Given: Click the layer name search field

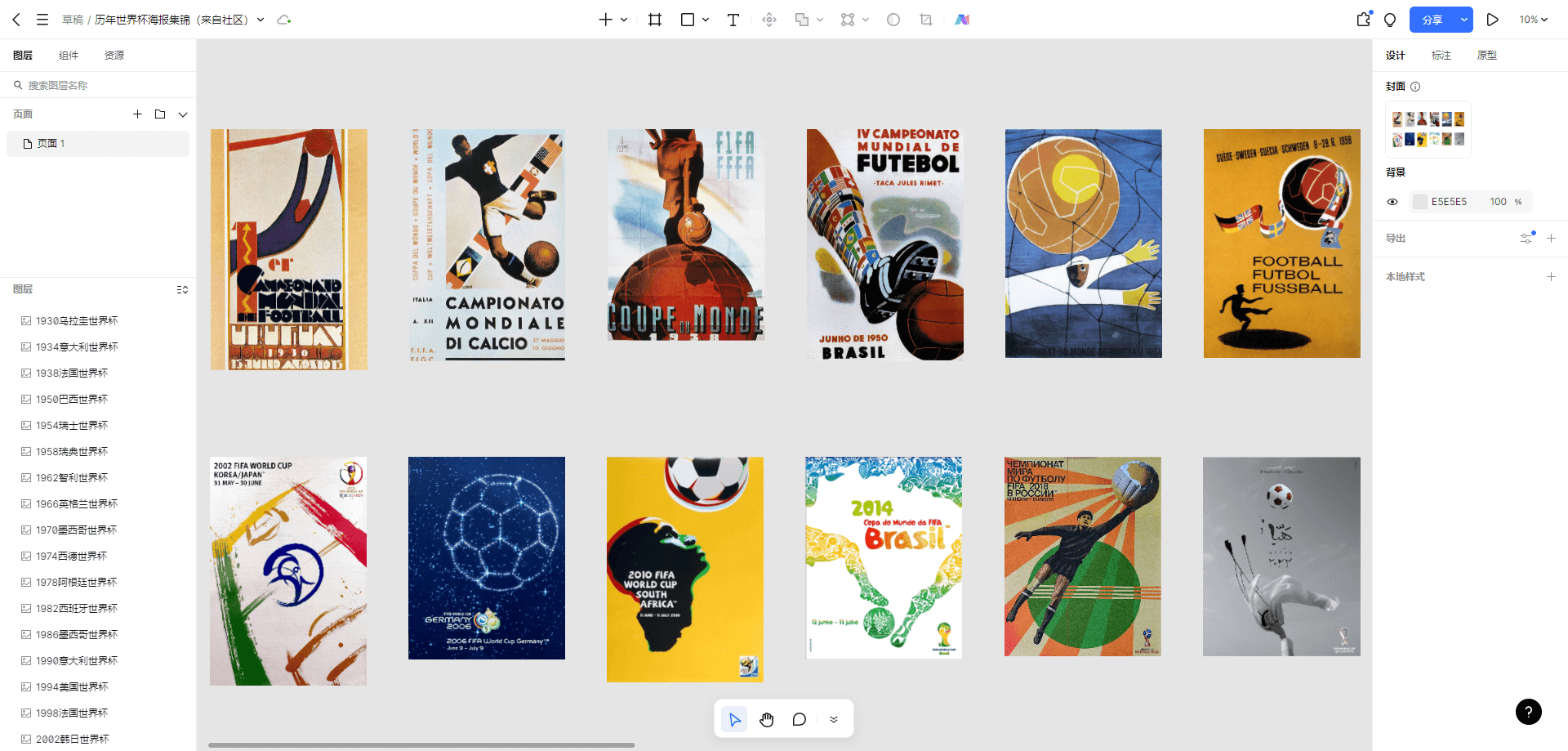Looking at the screenshot, I should (98, 85).
